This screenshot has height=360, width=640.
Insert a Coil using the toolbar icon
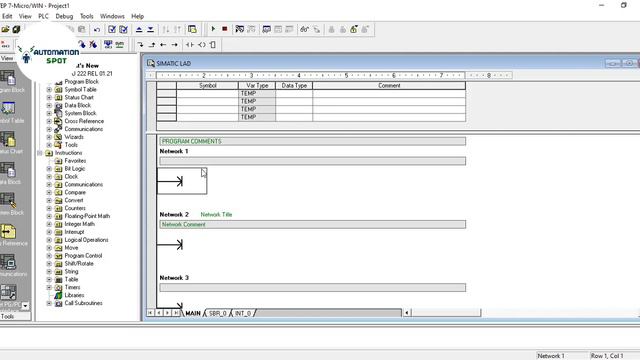click(202, 45)
